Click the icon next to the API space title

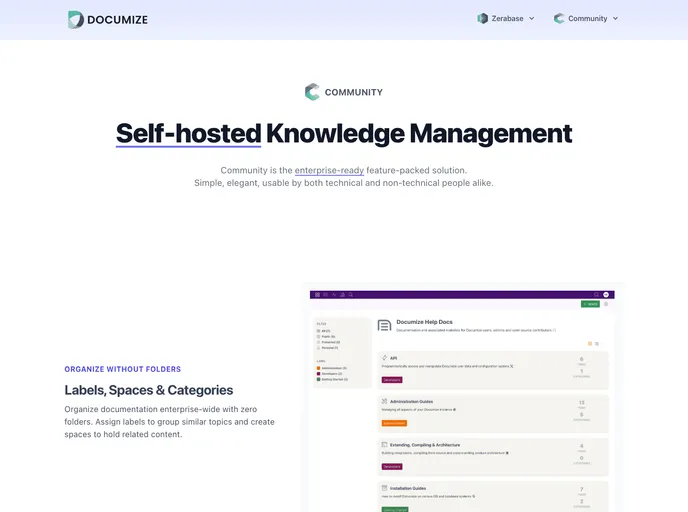(x=384, y=358)
